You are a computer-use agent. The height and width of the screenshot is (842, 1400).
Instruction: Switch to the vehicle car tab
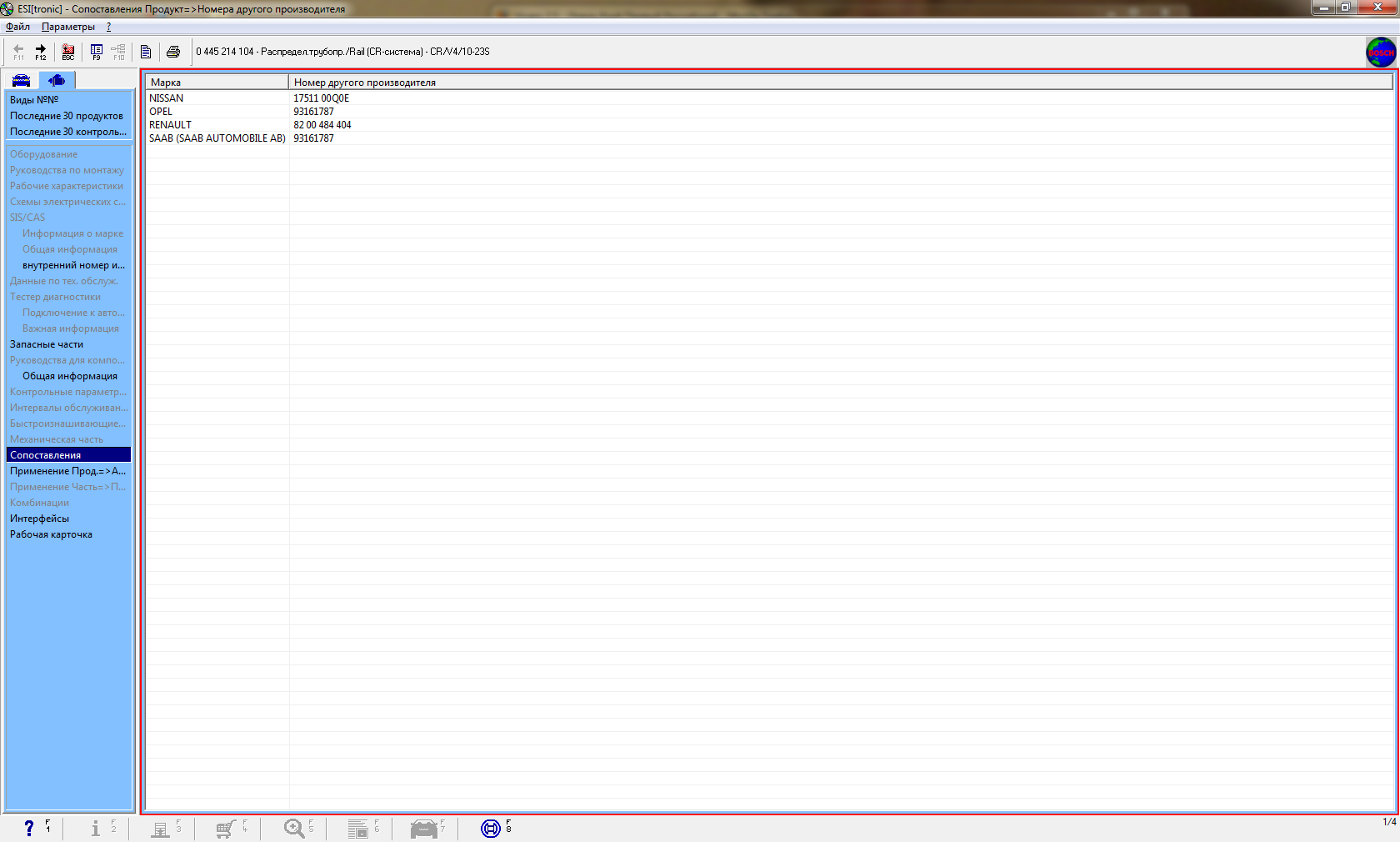click(22, 80)
